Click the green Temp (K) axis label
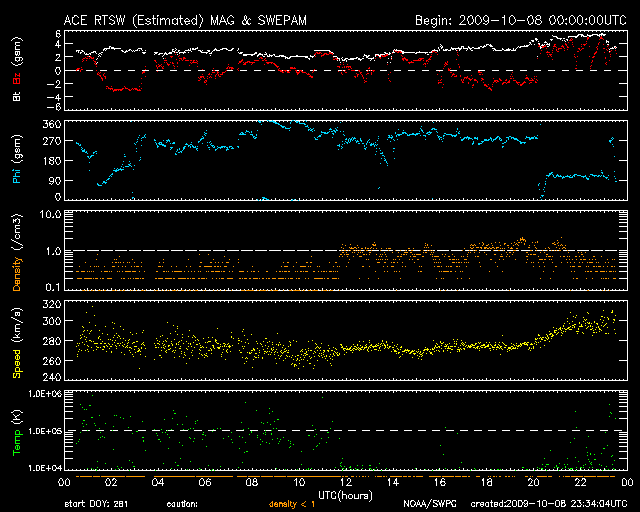Viewport: 640px width, 512px height. (17, 432)
